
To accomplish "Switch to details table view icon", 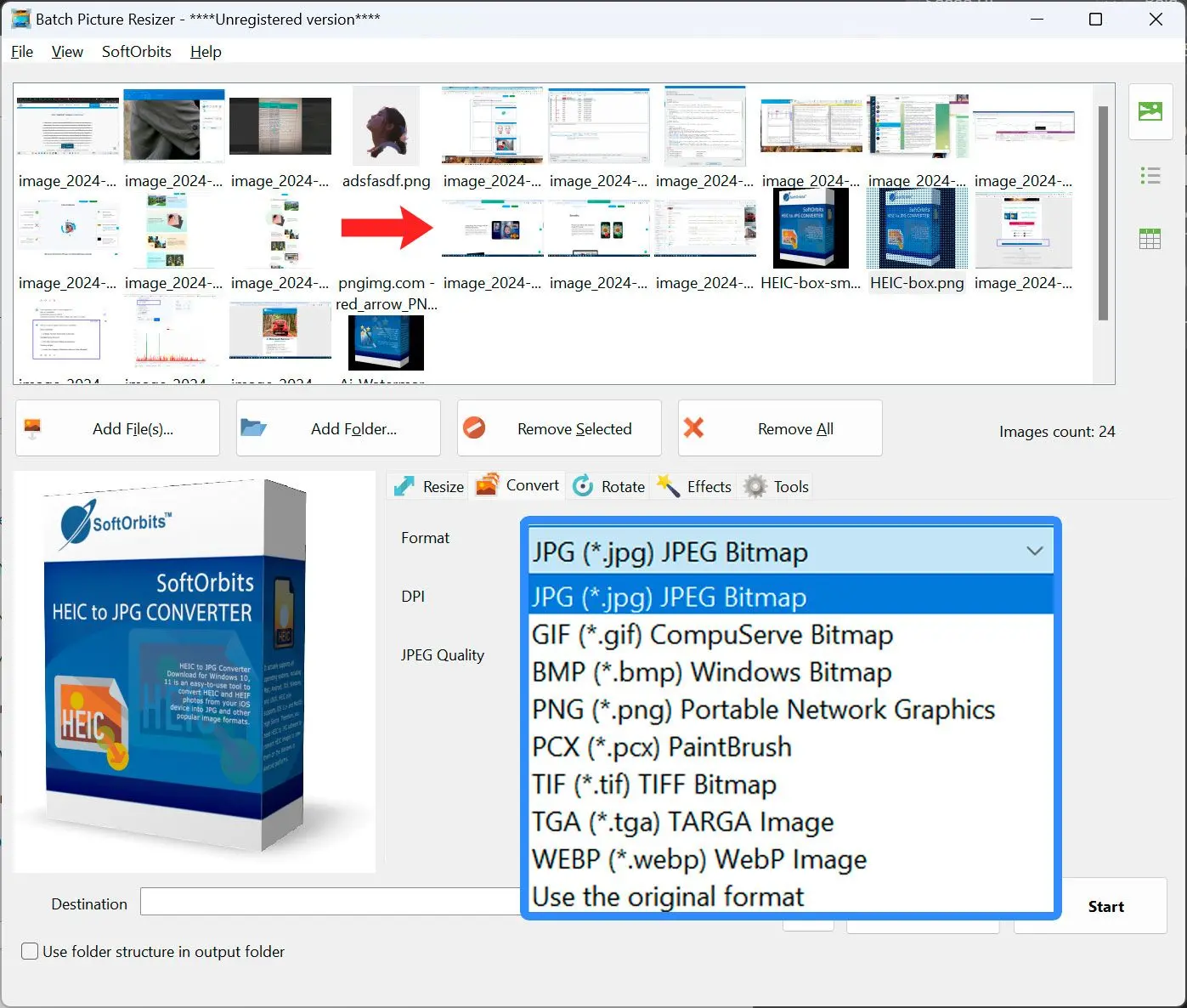I will (x=1150, y=239).
